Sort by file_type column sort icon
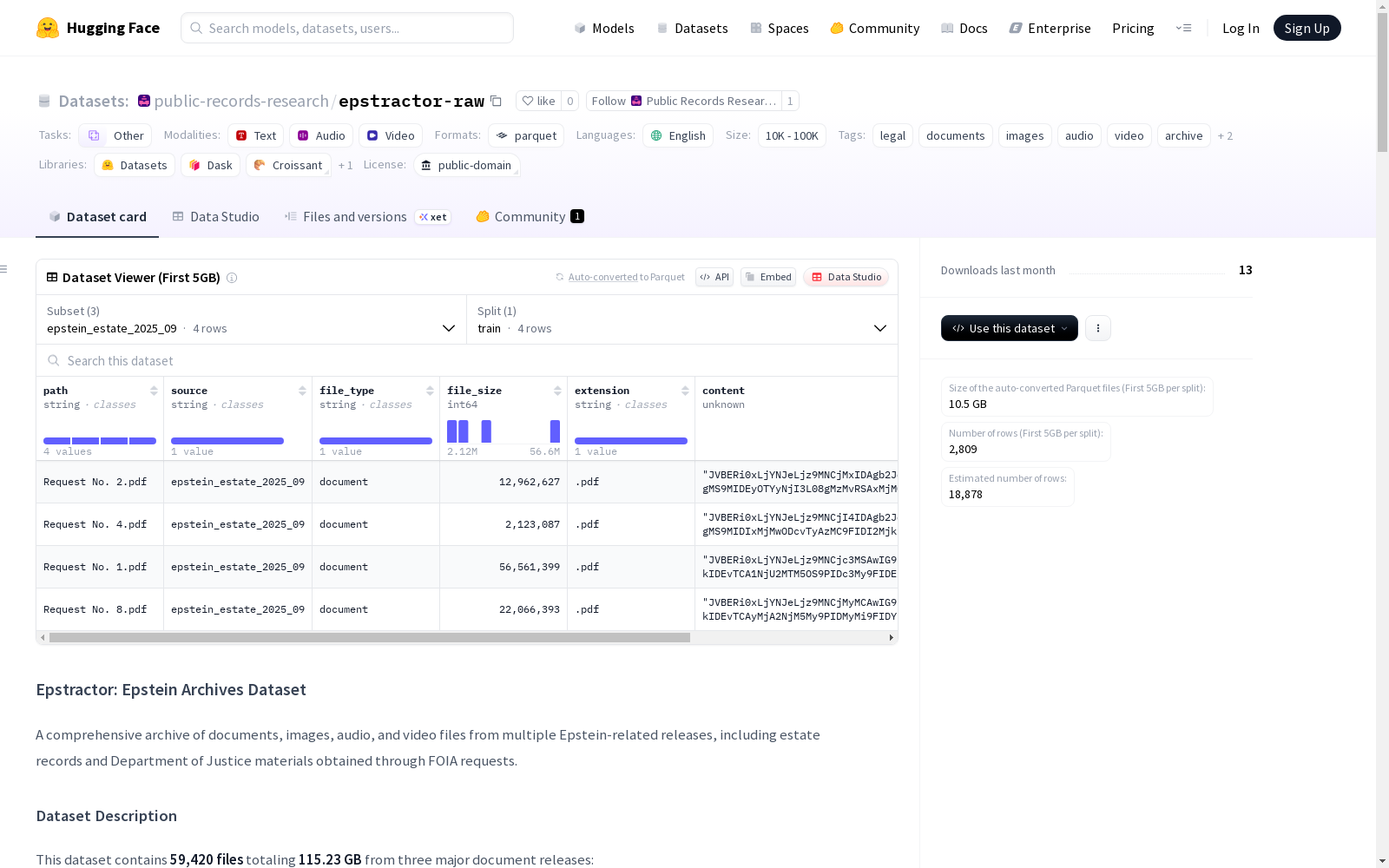Image resolution: width=1389 pixels, height=868 pixels. (x=430, y=391)
